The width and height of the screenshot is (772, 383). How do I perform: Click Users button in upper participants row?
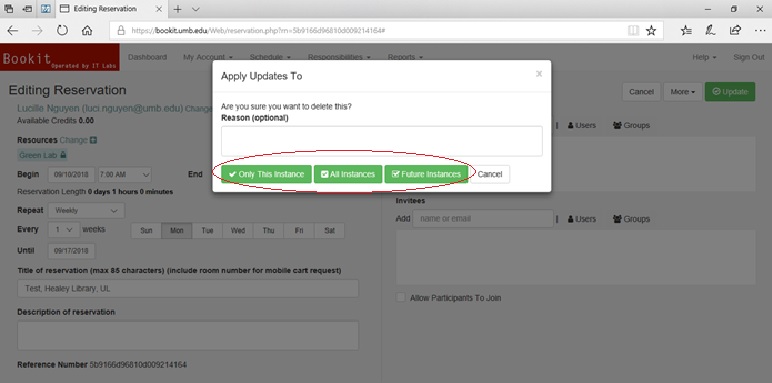(581, 126)
